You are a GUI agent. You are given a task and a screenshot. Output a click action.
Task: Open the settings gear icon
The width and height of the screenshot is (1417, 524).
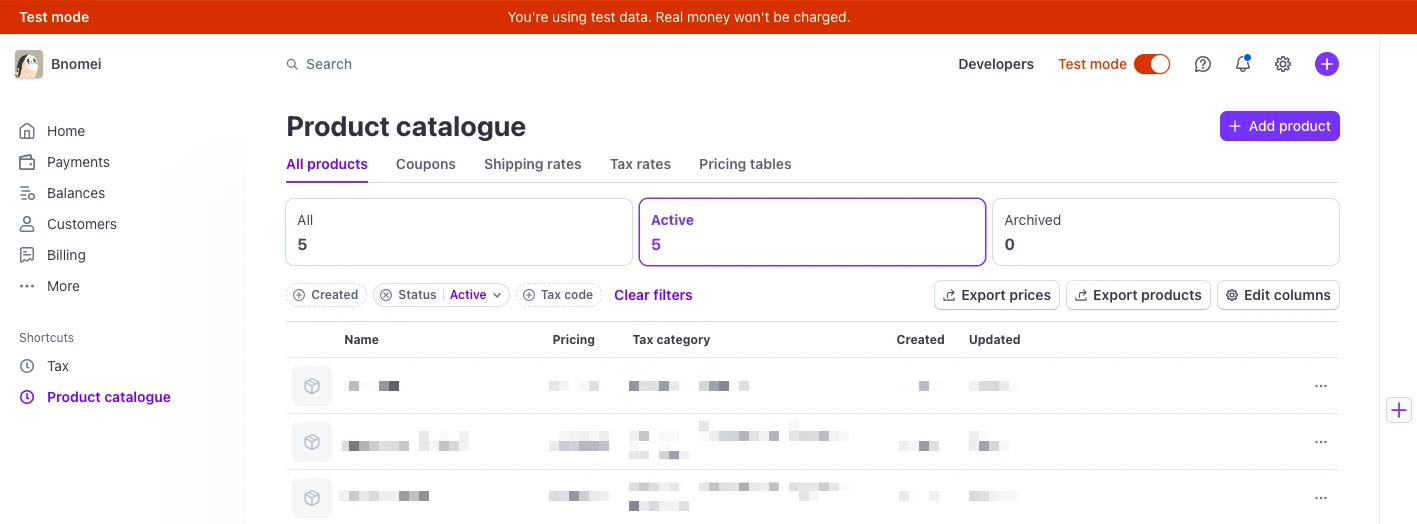[1283, 64]
